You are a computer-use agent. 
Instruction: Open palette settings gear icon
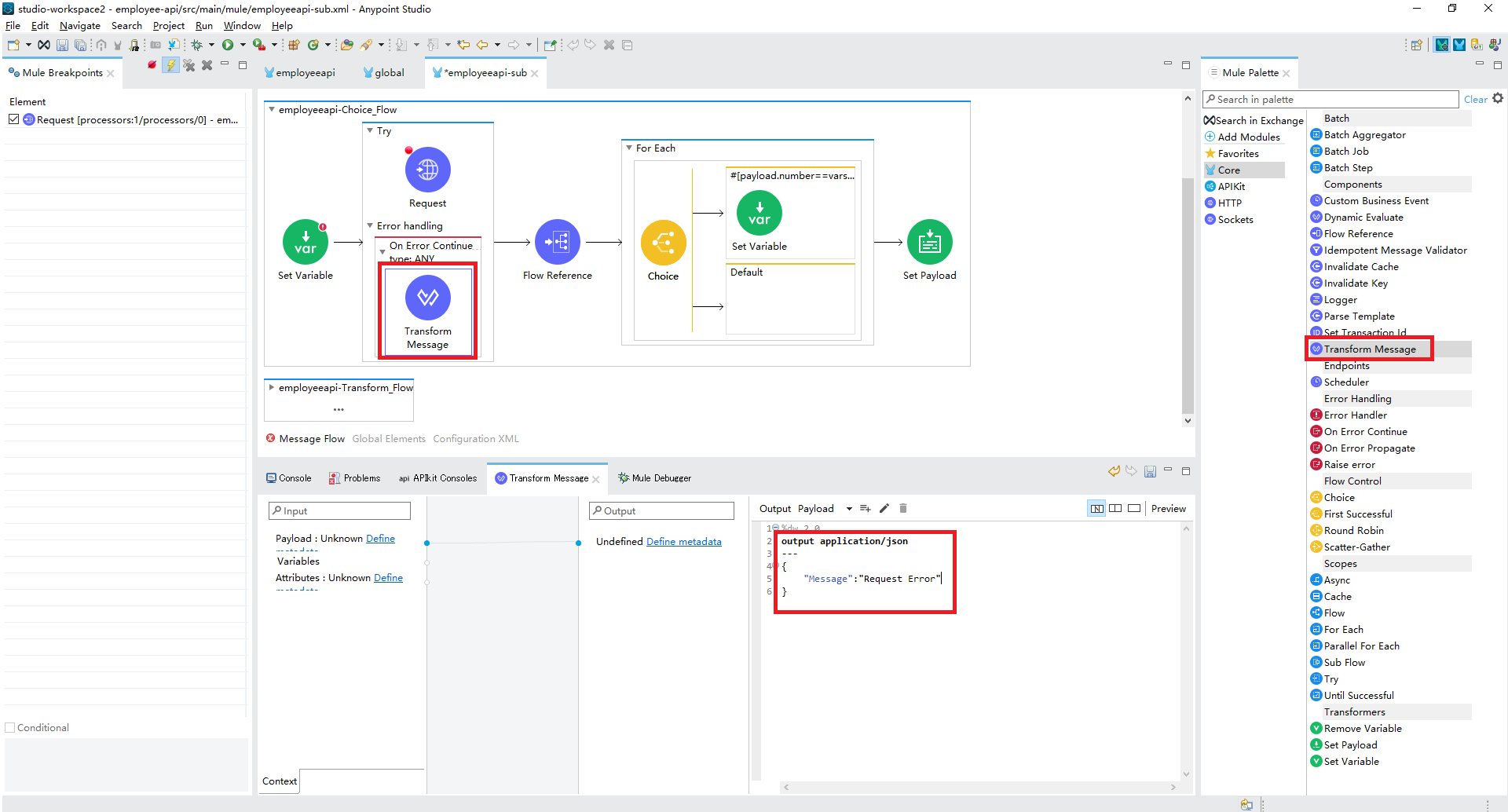click(x=1498, y=98)
